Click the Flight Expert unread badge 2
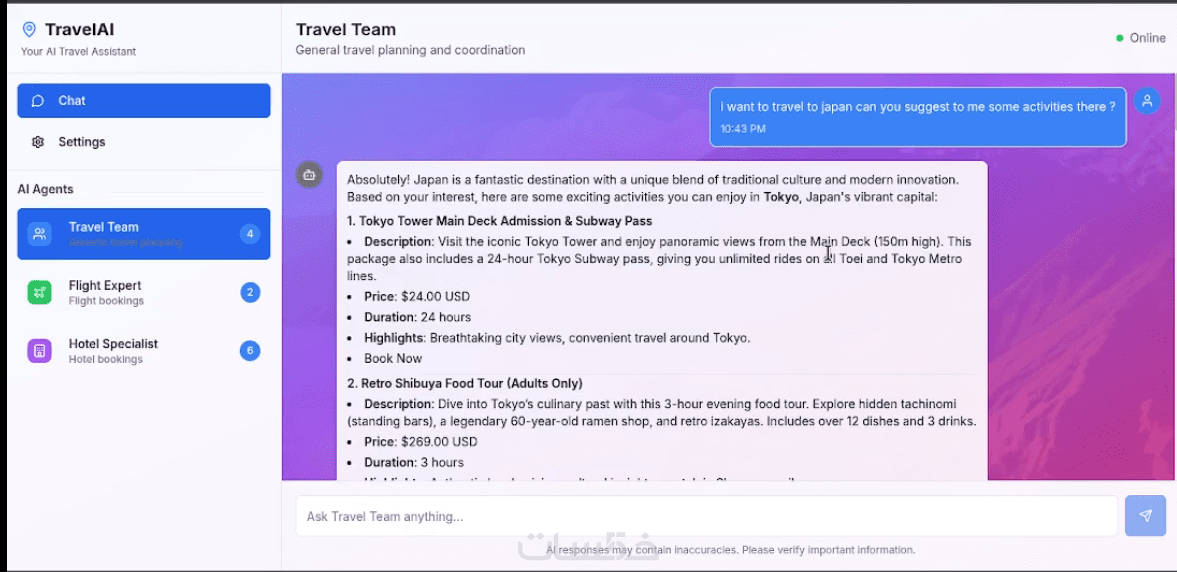Screen dimensions: 1177x572 pyautogui.click(x=250, y=292)
